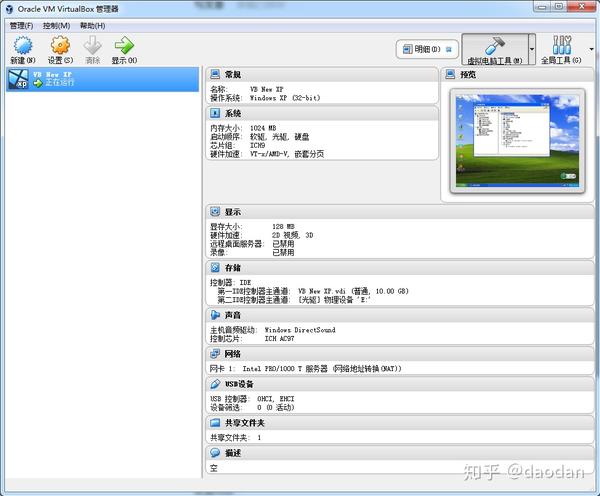Screen dimensions: 600x496
Task: Click the 共享文件夹 (Shared Folders) section icon
Action: pos(215,423)
